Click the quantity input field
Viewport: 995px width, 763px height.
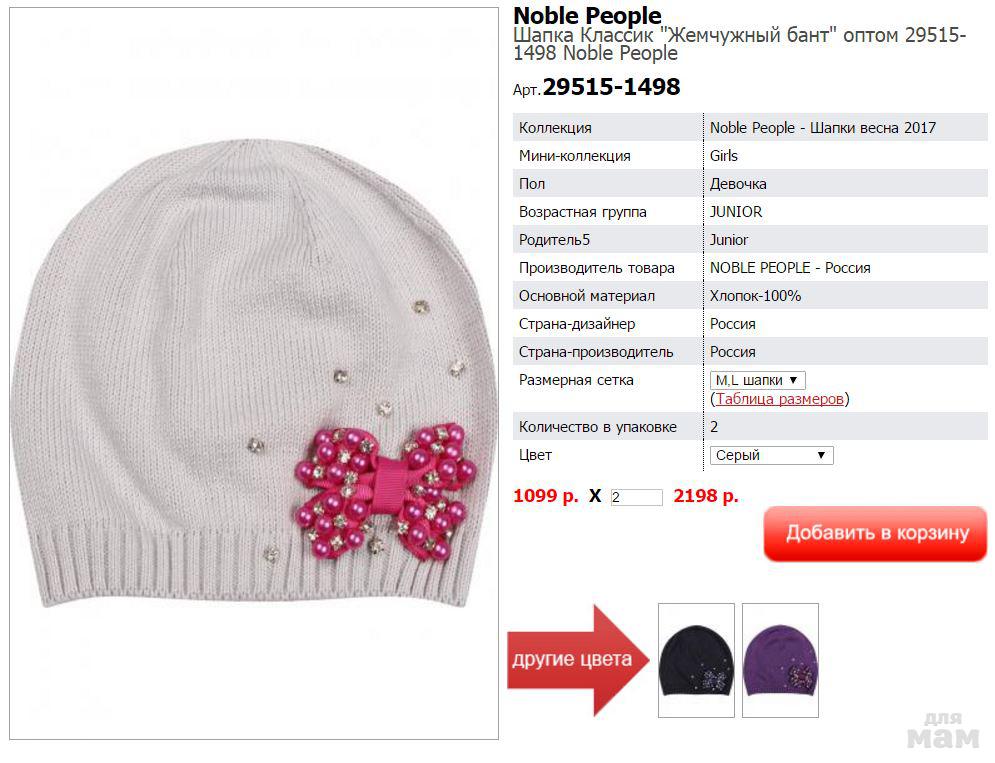tap(636, 497)
